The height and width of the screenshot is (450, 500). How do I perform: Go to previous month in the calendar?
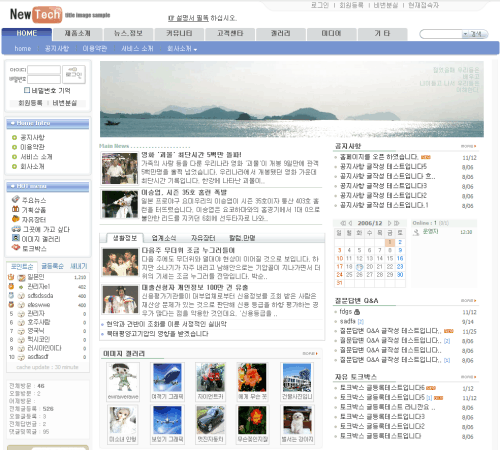click(350, 223)
